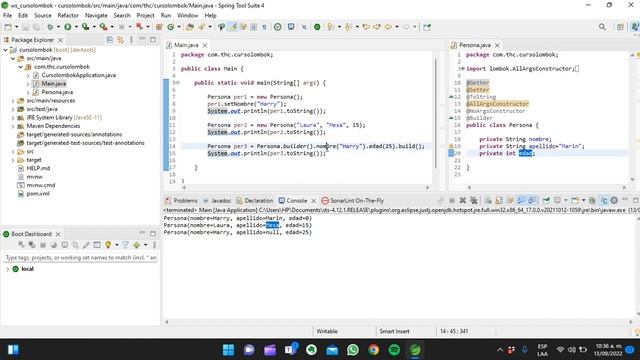
Task: Close the Main.java editor tab
Action: click(x=205, y=45)
